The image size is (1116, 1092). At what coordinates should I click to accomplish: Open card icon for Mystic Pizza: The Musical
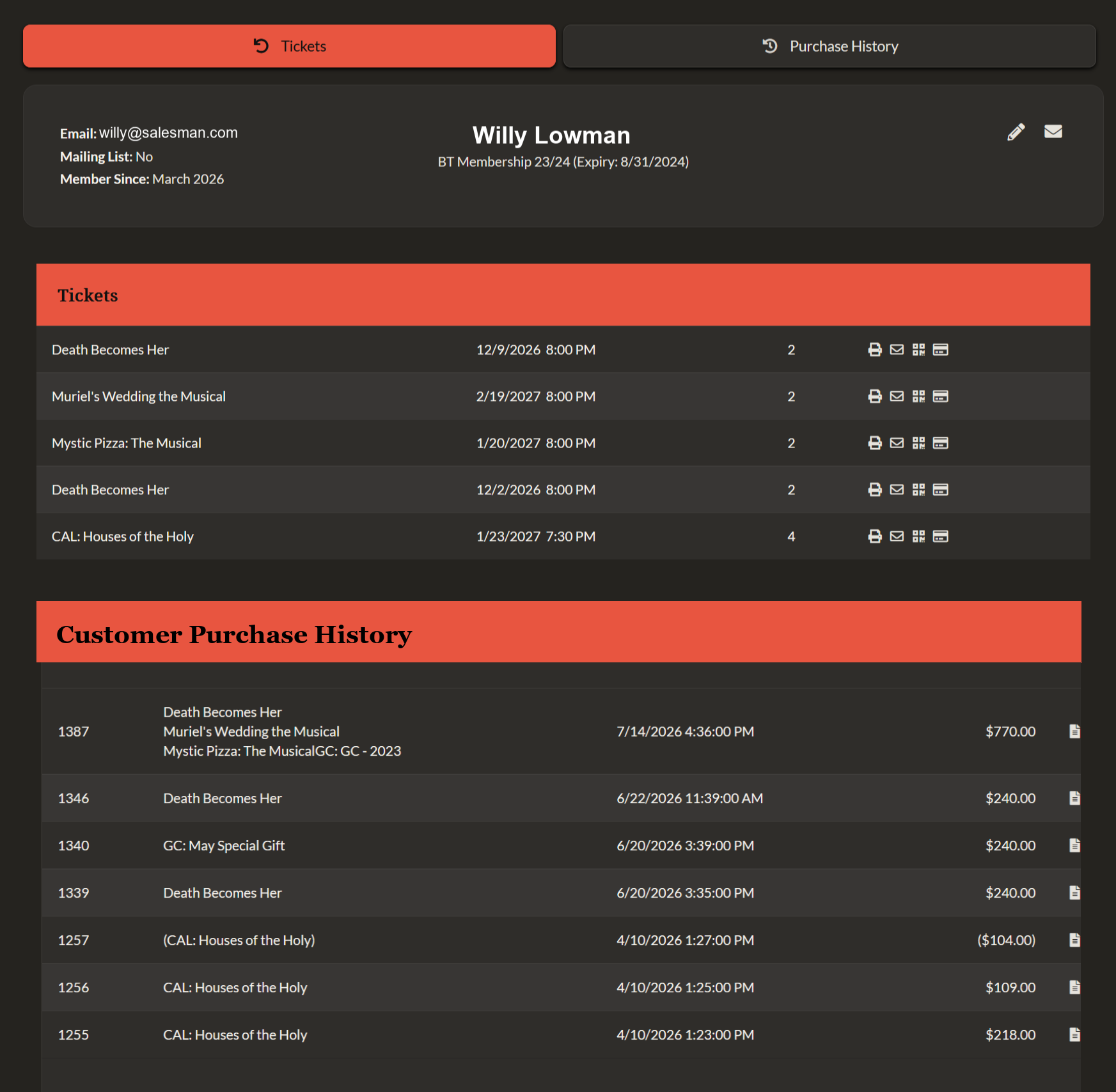pyautogui.click(x=940, y=443)
